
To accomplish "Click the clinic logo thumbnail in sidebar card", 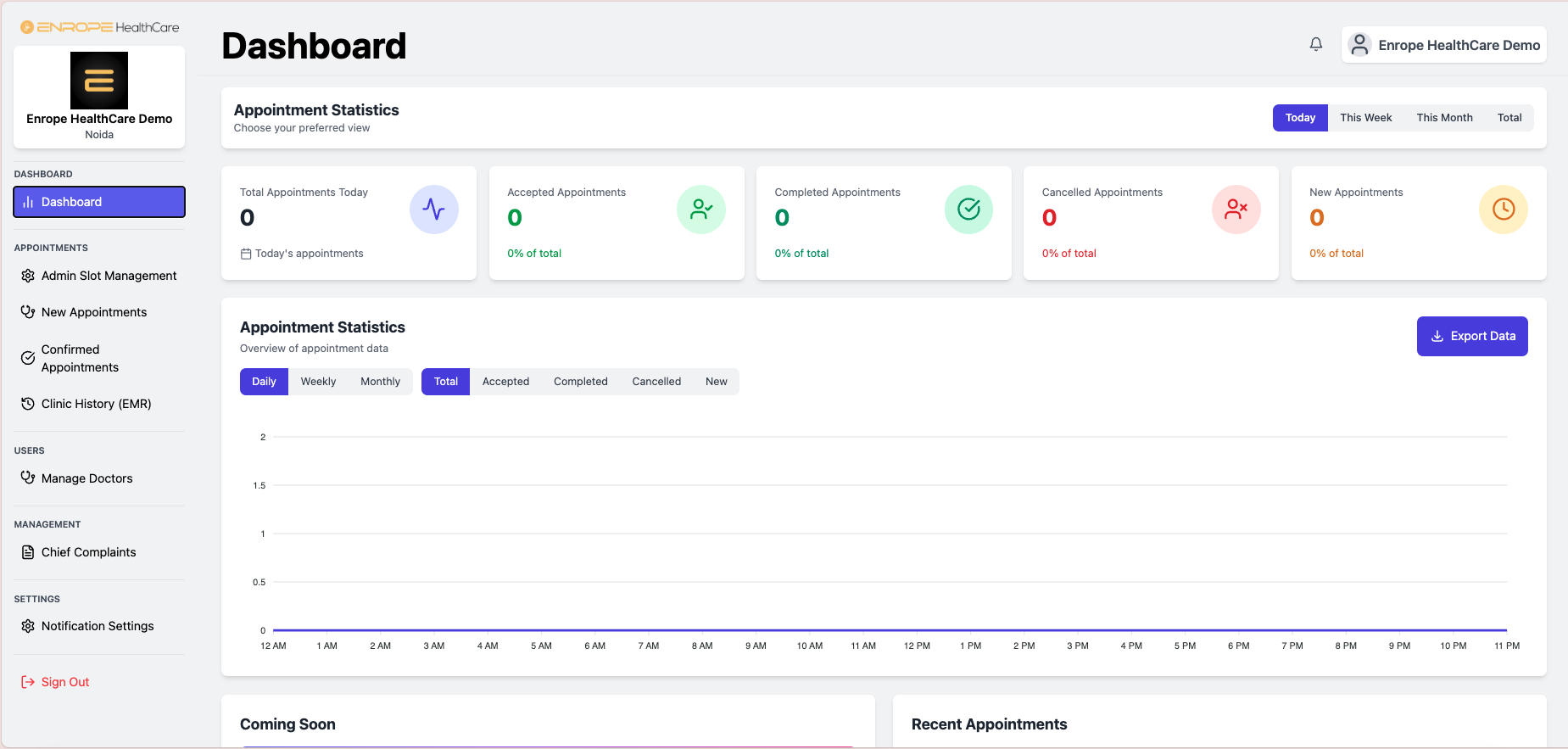I will pyautogui.click(x=99, y=80).
